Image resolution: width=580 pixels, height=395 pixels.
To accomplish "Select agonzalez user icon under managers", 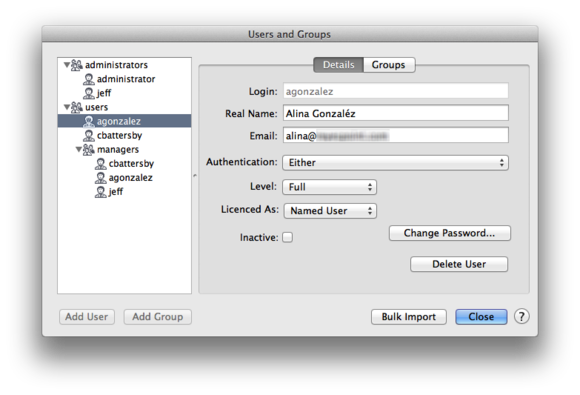I will [x=101, y=178].
